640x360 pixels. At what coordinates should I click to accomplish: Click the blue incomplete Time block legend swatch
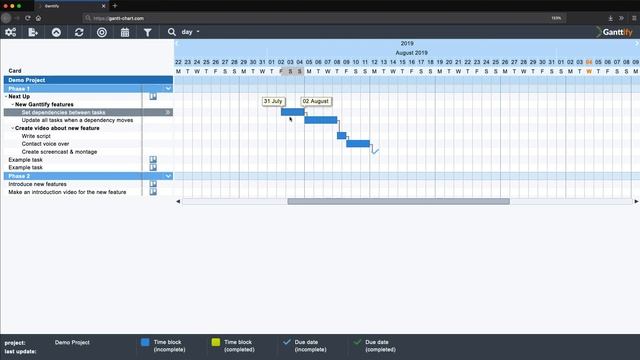click(x=145, y=342)
